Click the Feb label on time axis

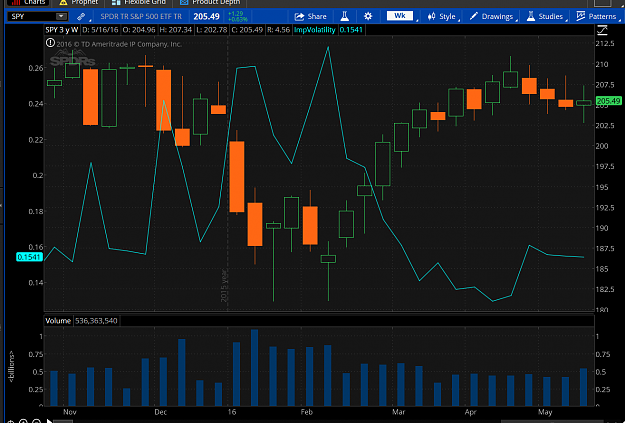307,412
